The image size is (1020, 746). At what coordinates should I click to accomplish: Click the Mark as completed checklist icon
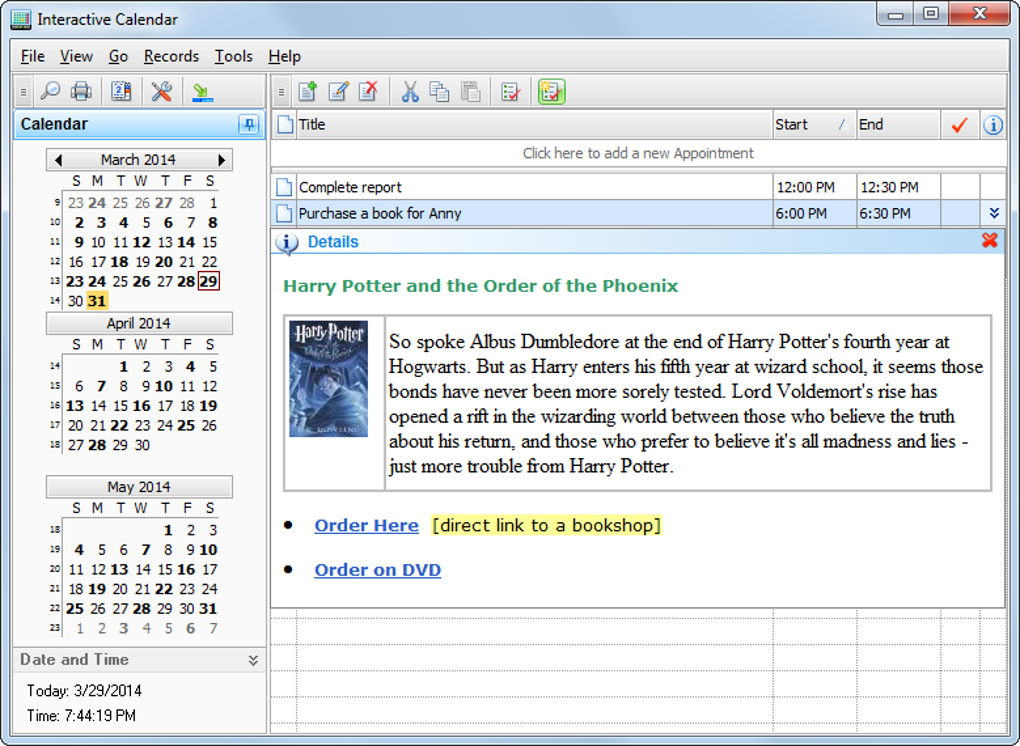(x=511, y=92)
